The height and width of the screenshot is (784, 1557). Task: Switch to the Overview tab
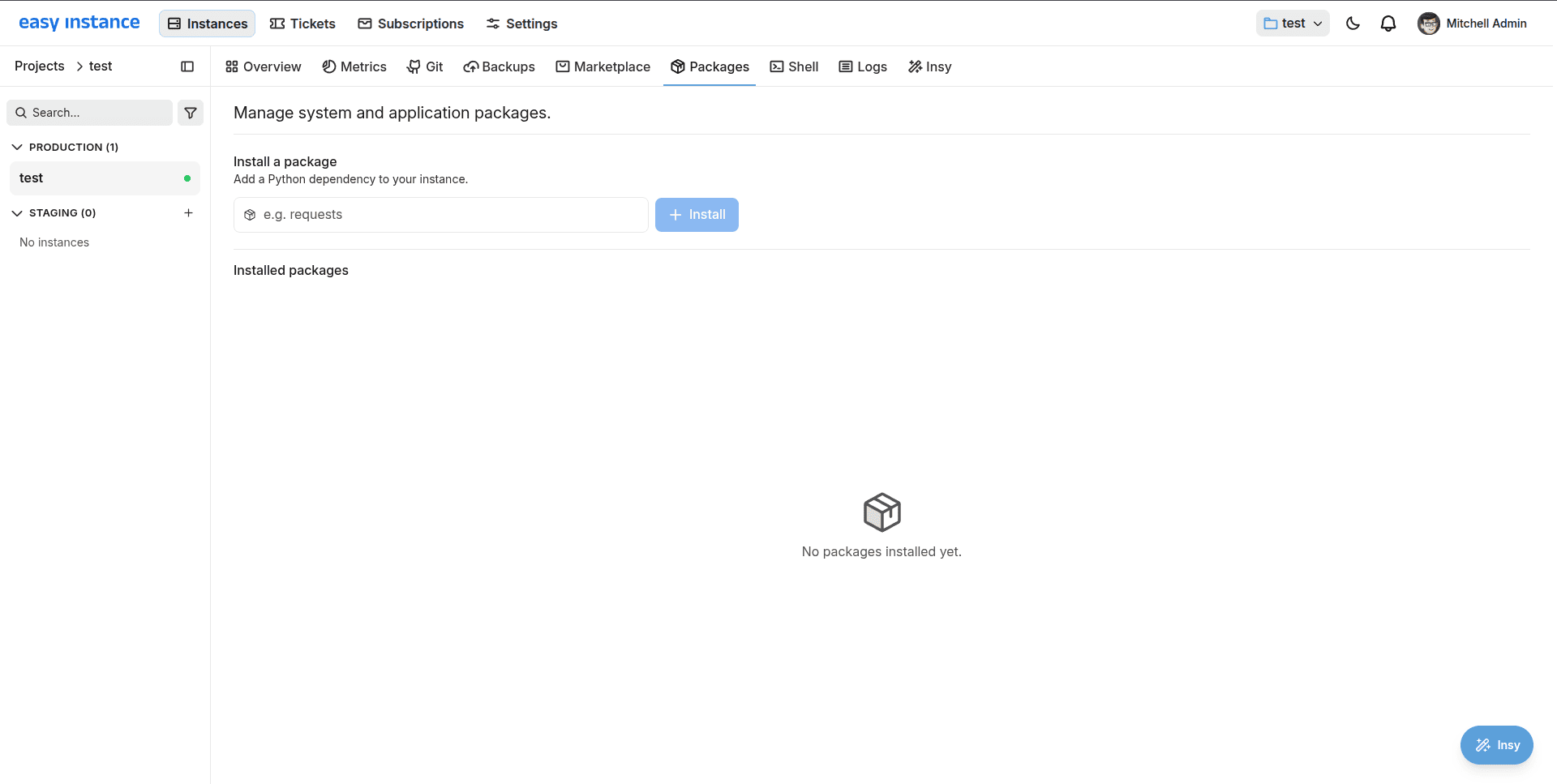click(x=264, y=66)
